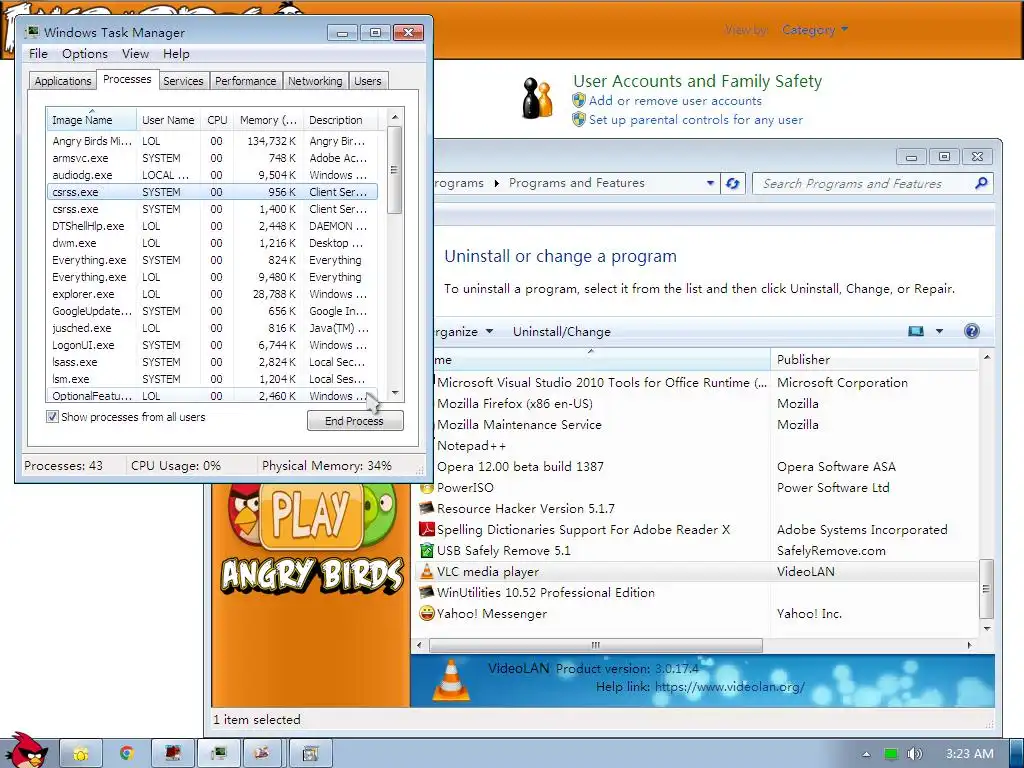
Task: Sort processes by Memory column
Action: (268, 120)
